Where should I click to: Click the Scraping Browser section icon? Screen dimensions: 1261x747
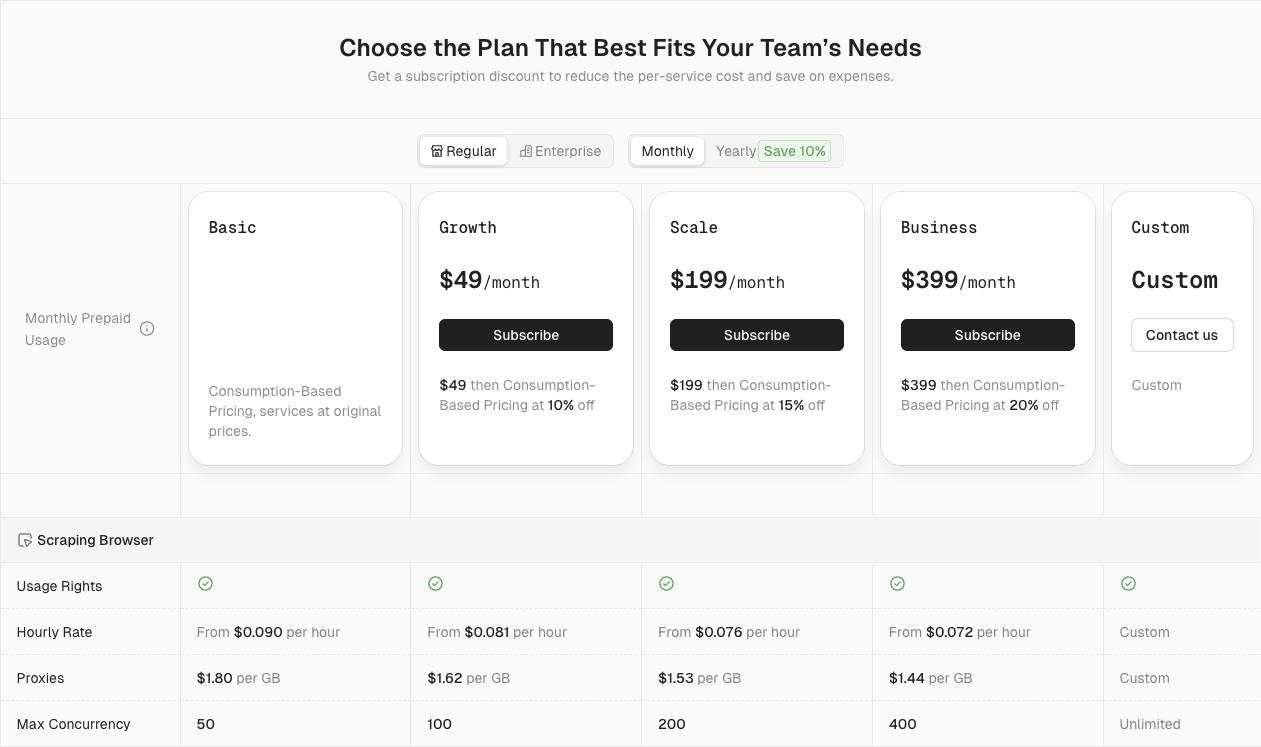pos(25,540)
